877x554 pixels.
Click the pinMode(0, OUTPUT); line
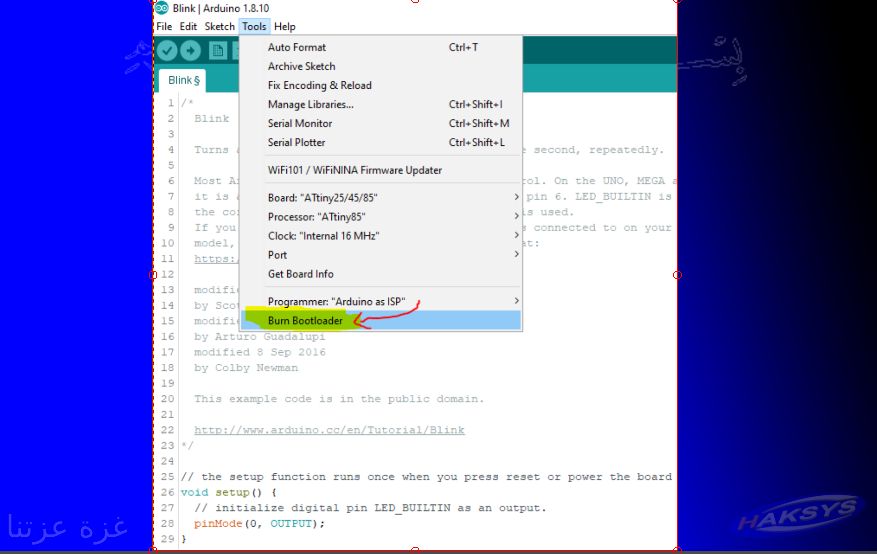pos(259,524)
